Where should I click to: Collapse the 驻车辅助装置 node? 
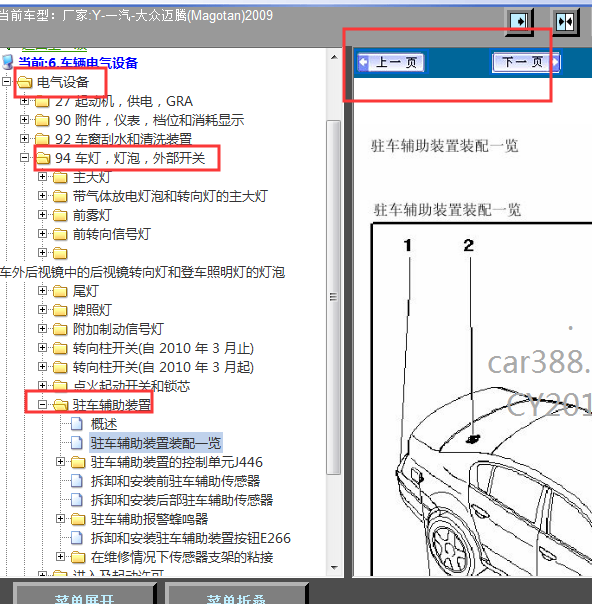pyautogui.click(x=42, y=404)
